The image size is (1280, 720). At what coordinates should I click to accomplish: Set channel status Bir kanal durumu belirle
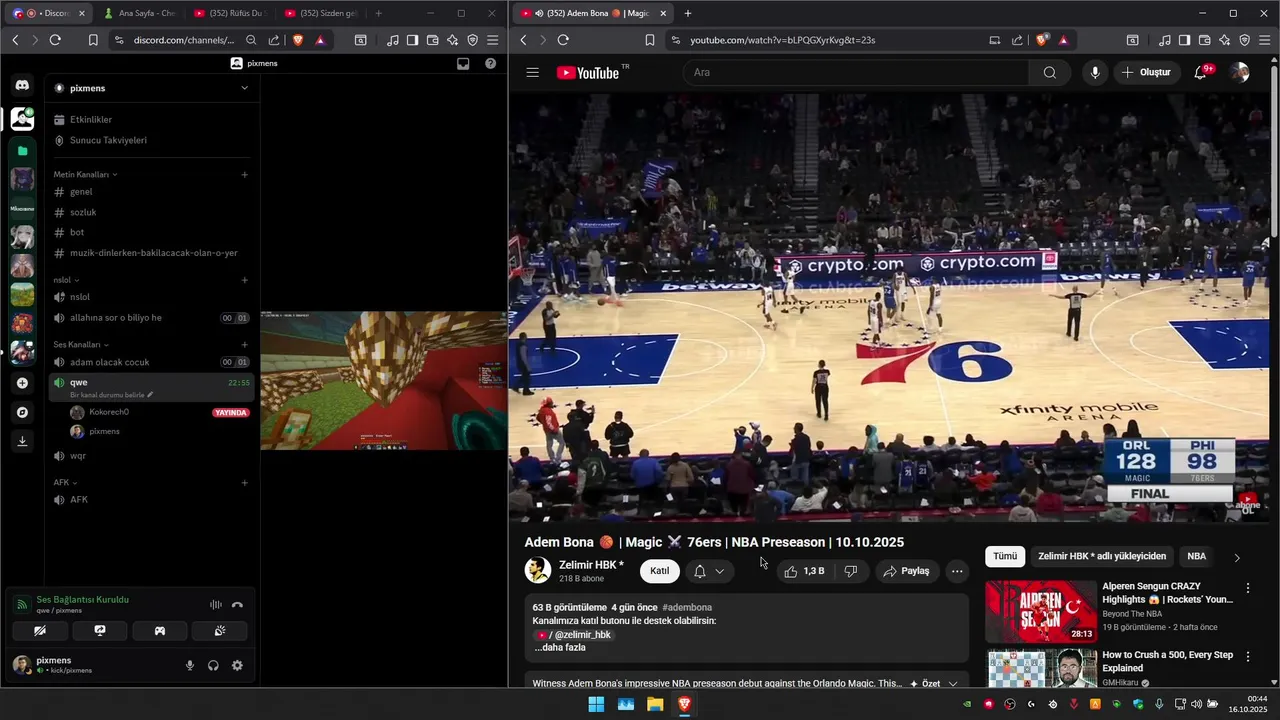point(111,395)
